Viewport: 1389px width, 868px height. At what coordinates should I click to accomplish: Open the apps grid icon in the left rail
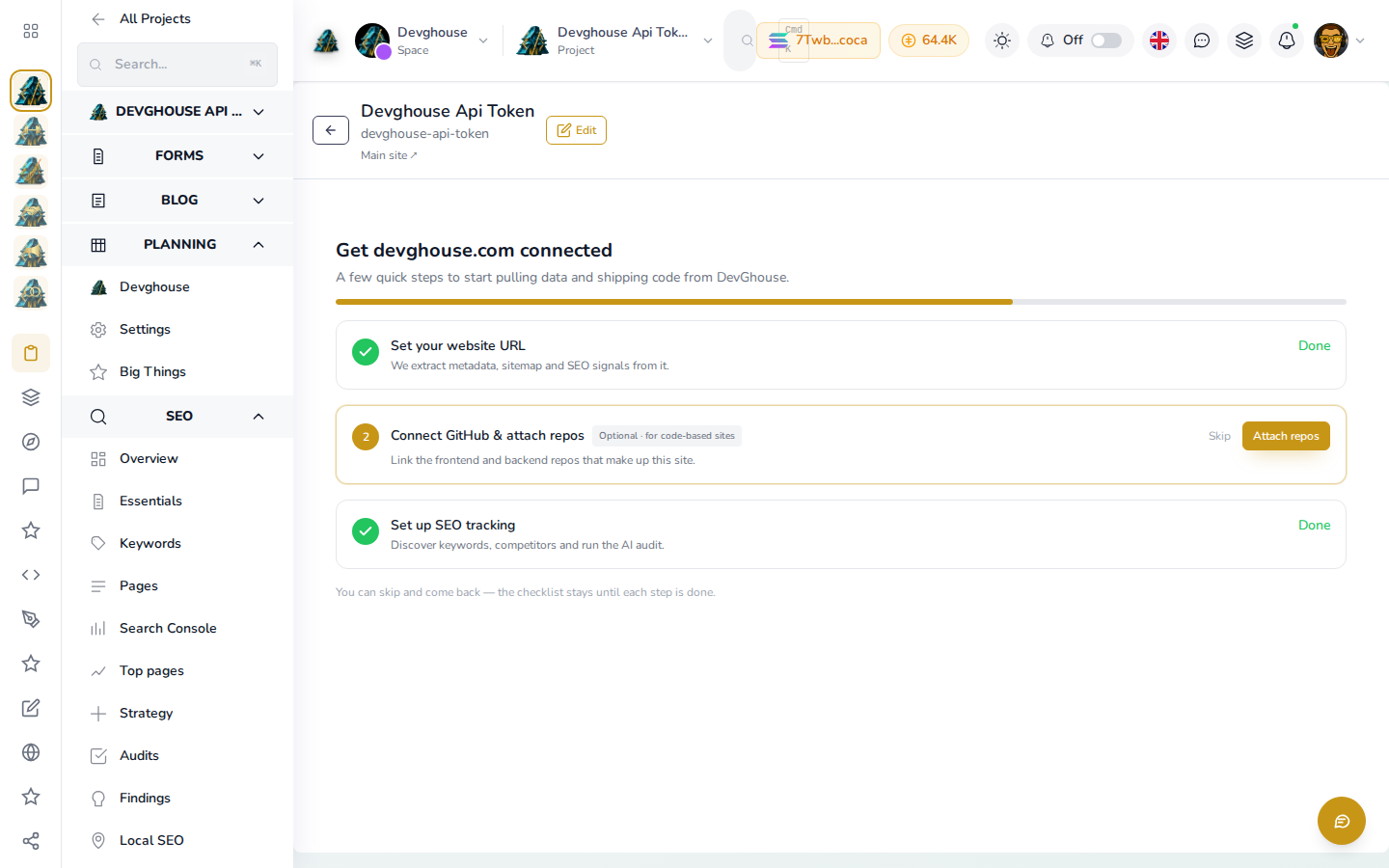pyautogui.click(x=31, y=31)
